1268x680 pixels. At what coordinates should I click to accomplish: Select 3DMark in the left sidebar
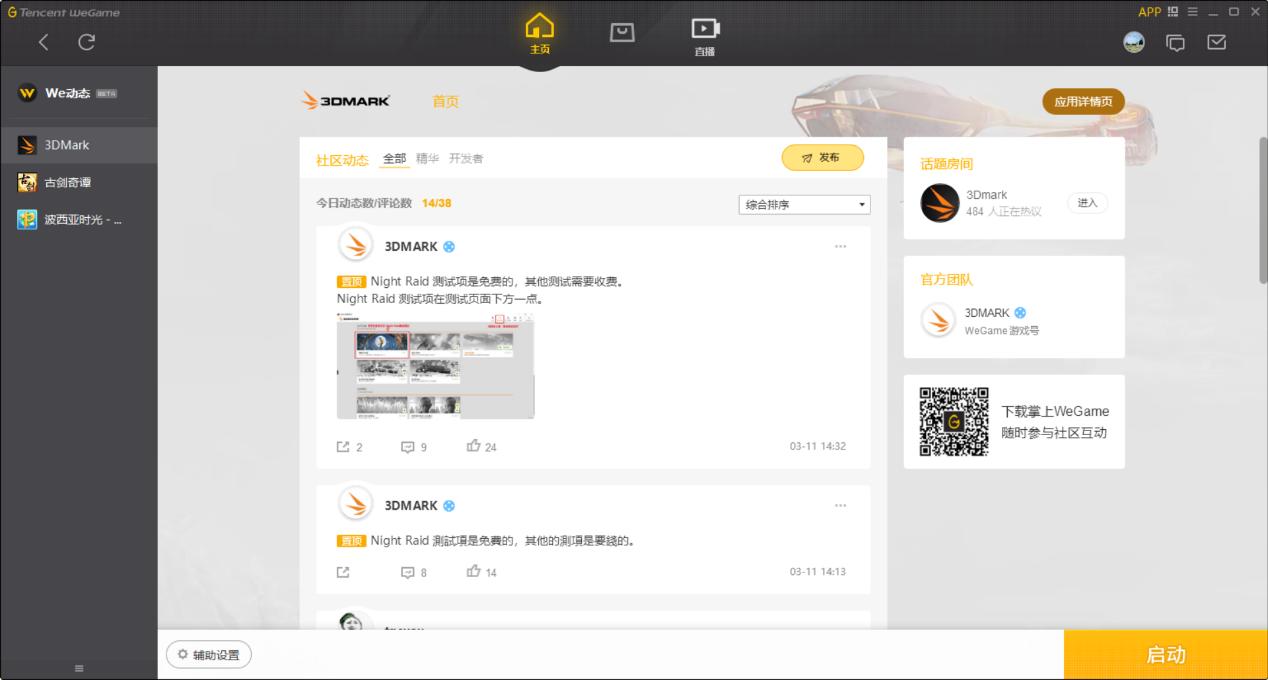[x=79, y=145]
